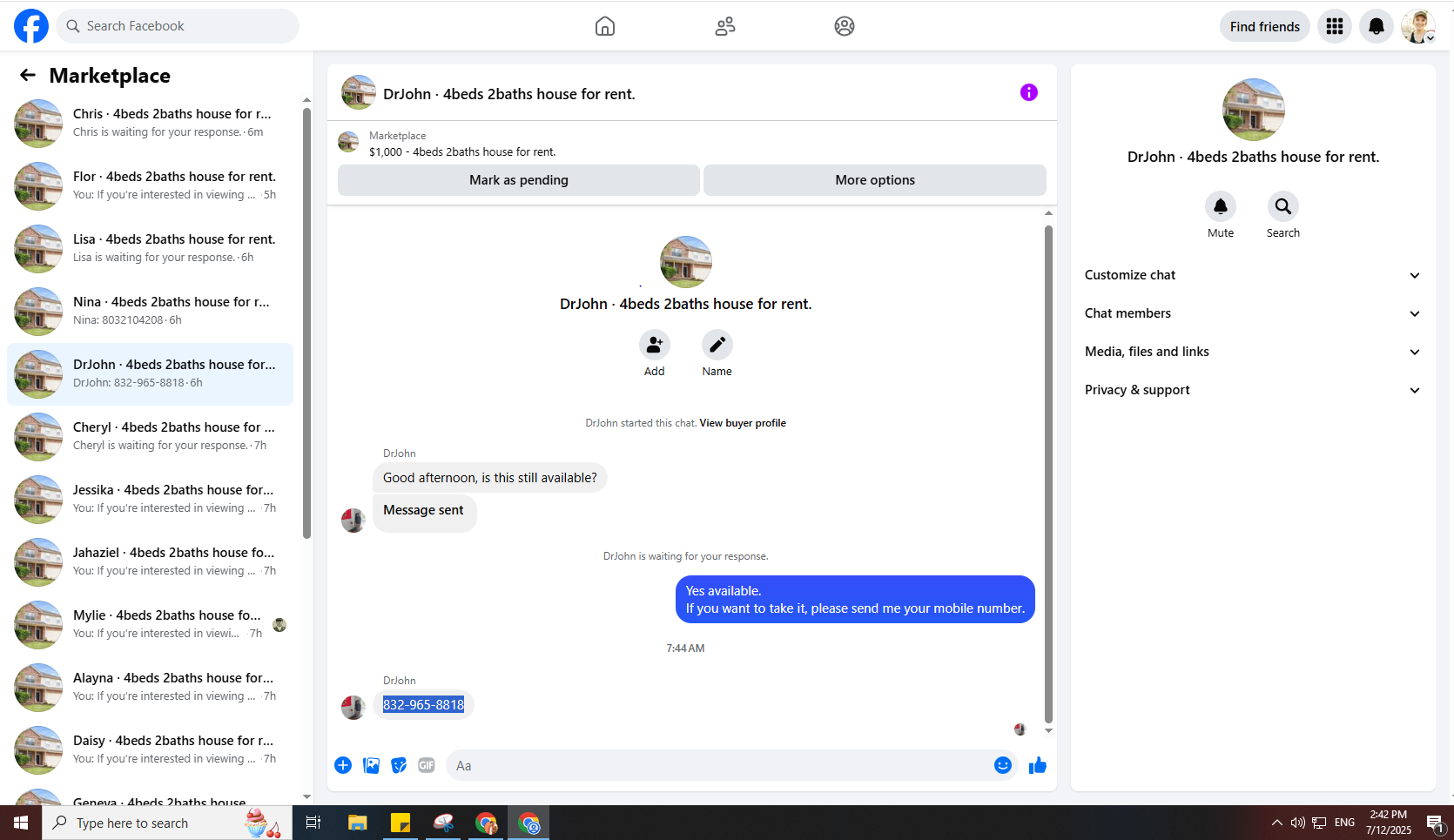Open Jessika conversation in list

[150, 499]
